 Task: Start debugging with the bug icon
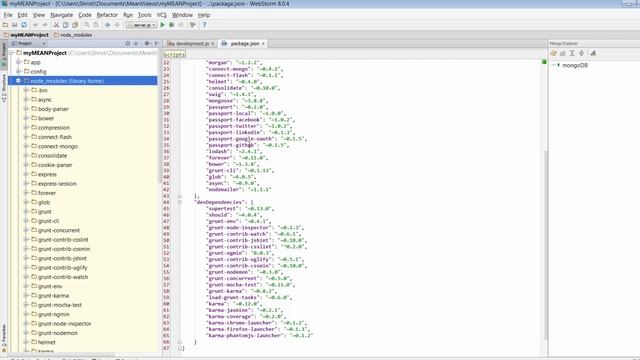click(172, 25)
